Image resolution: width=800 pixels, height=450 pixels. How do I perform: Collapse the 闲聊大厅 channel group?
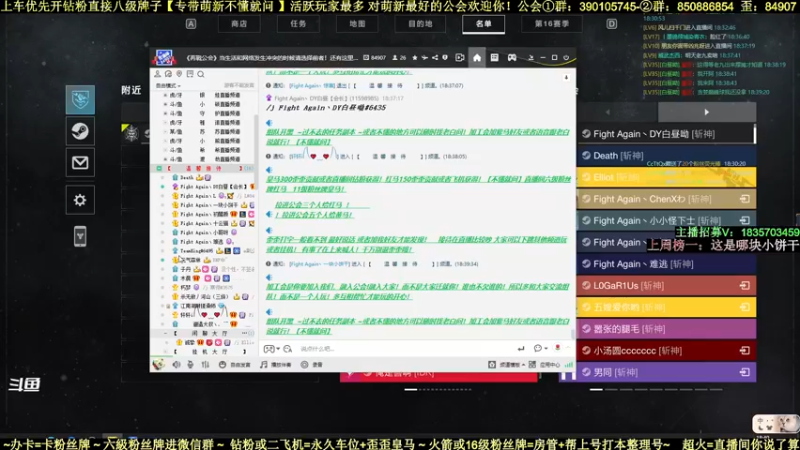click(x=165, y=333)
